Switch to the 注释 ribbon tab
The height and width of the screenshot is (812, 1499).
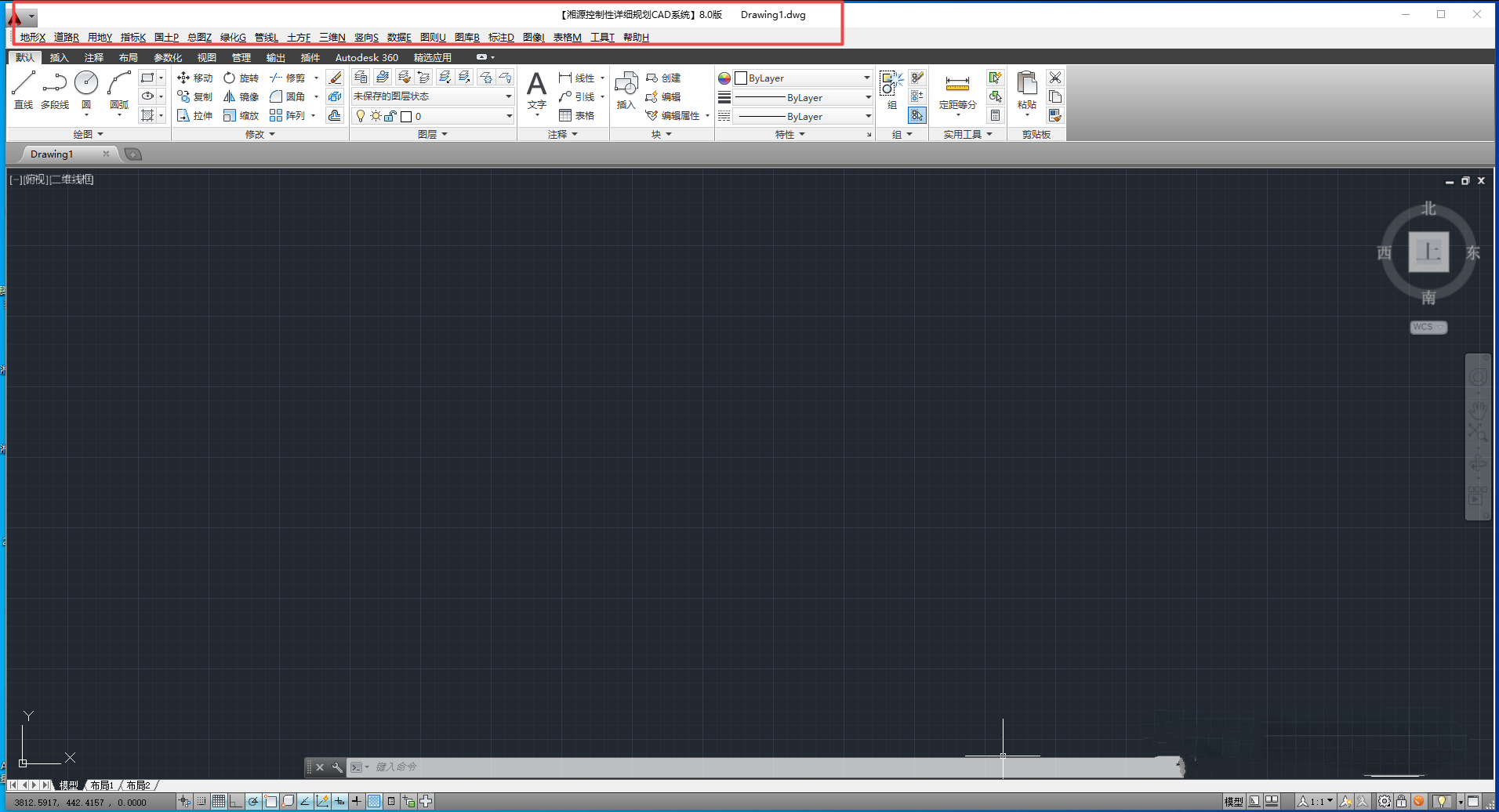(x=94, y=57)
